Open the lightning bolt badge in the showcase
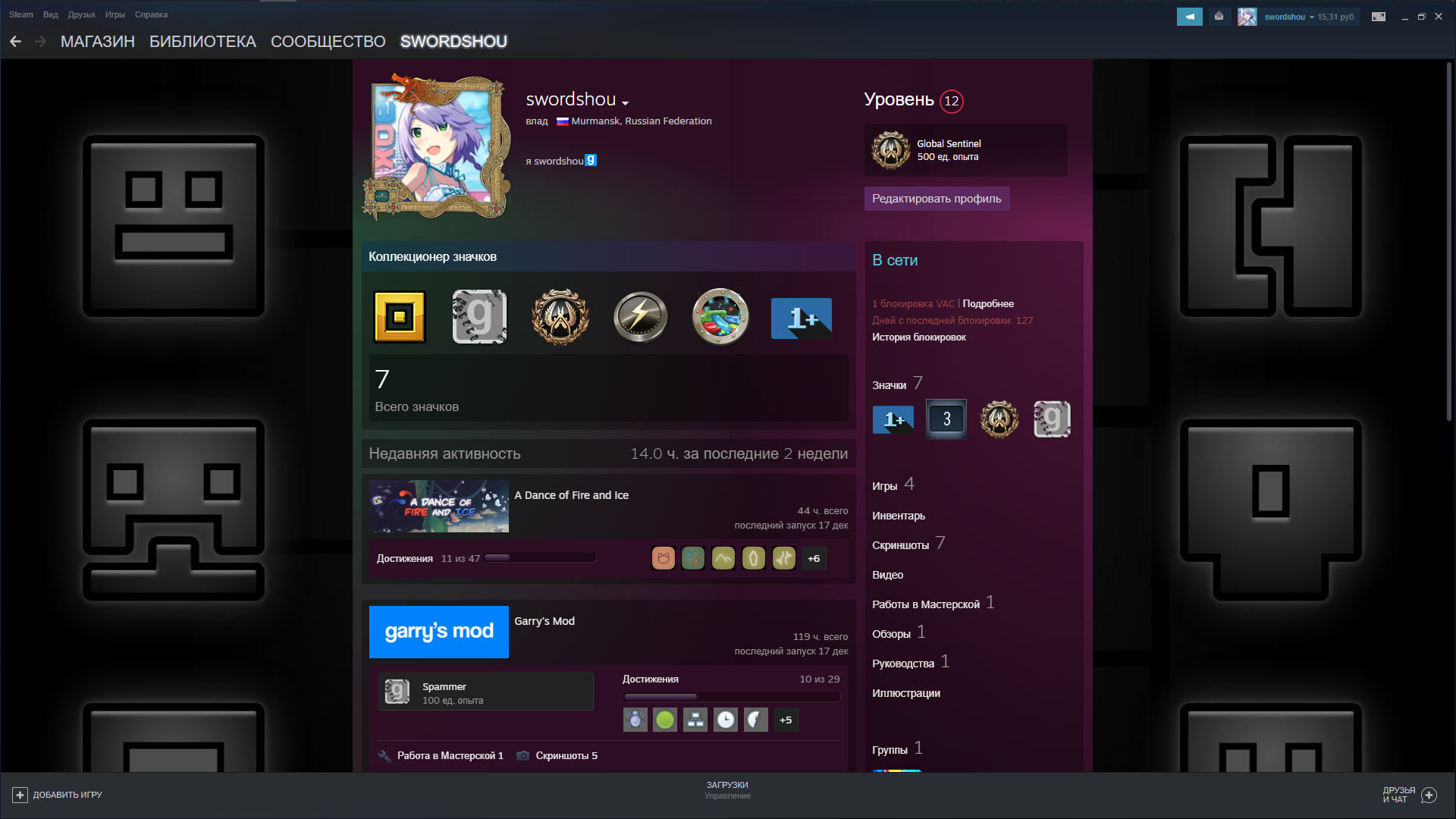Screen dimensions: 1456x819 (x=640, y=317)
